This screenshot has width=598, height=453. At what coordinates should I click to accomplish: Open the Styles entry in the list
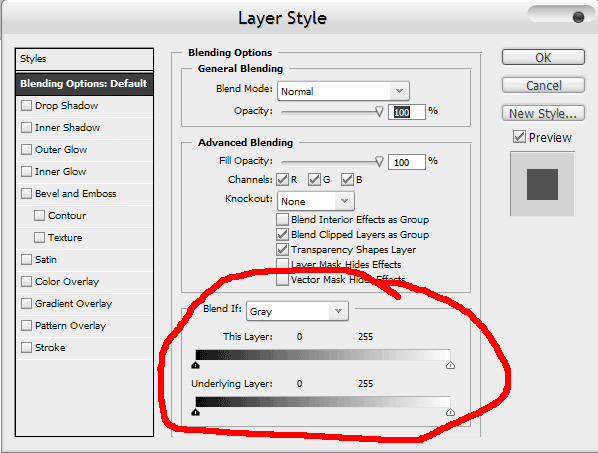(x=84, y=59)
